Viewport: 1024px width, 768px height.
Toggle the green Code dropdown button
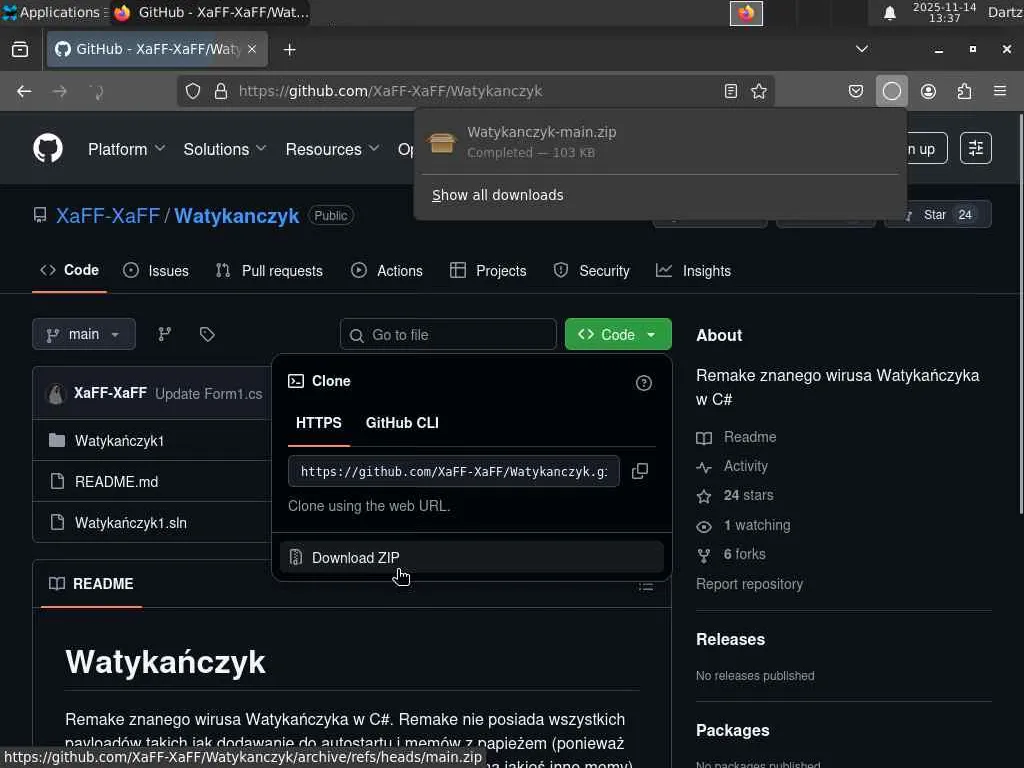(618, 334)
